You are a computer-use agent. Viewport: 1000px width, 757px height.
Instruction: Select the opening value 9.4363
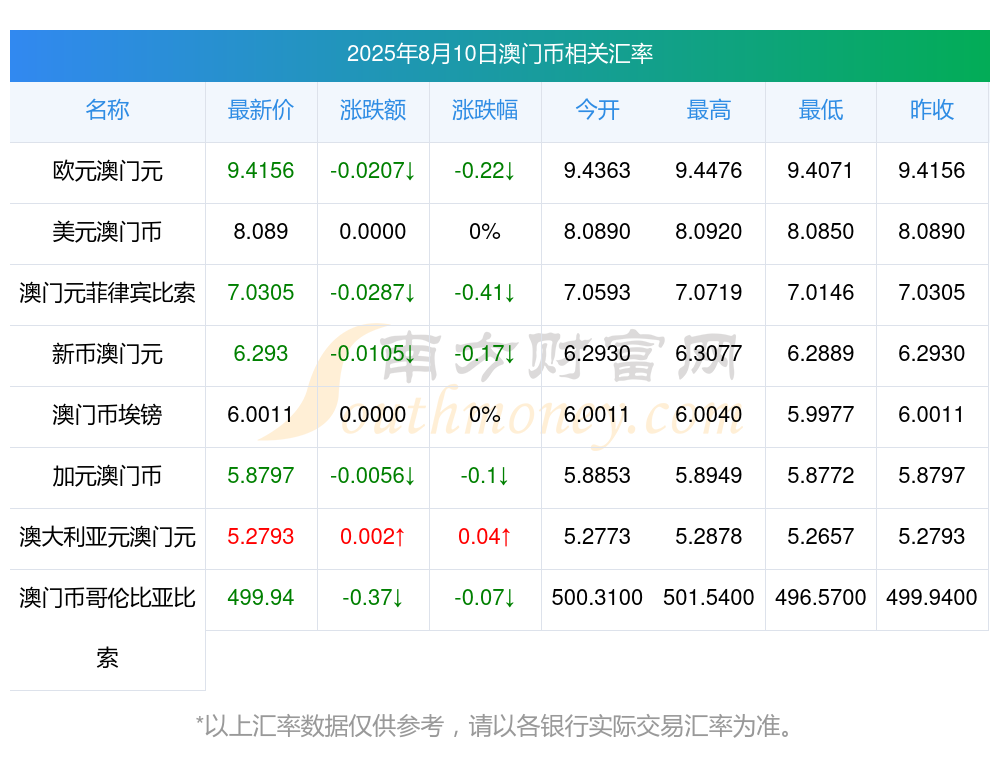(x=597, y=170)
